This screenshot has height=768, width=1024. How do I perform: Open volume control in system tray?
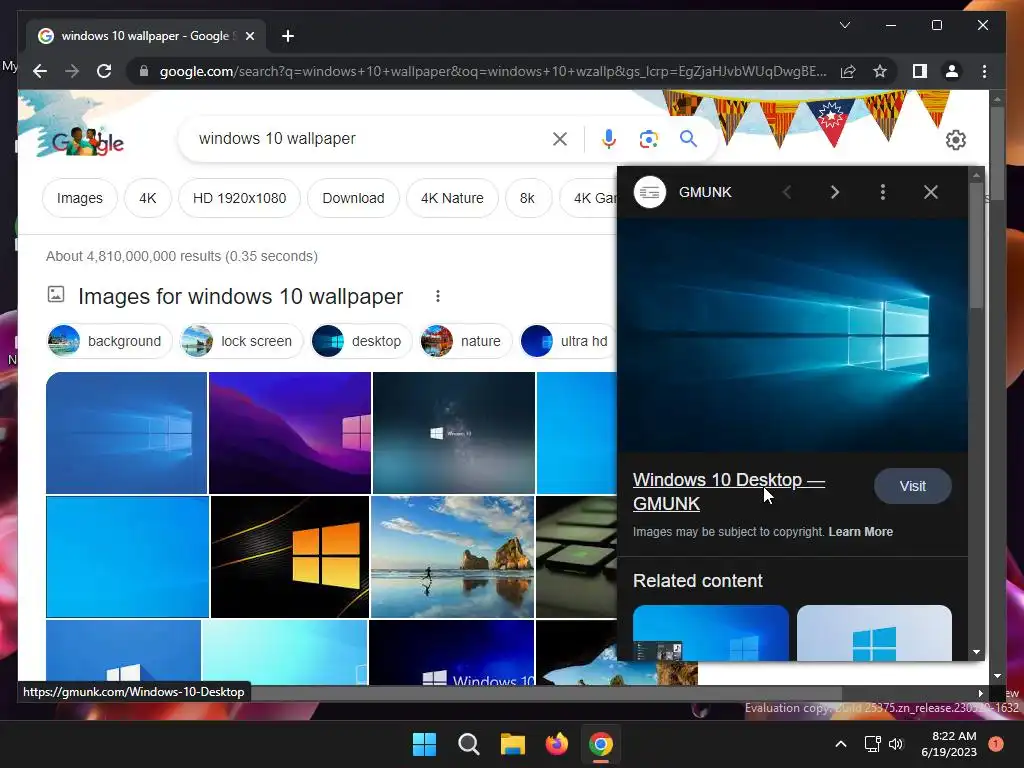pyautogui.click(x=896, y=744)
